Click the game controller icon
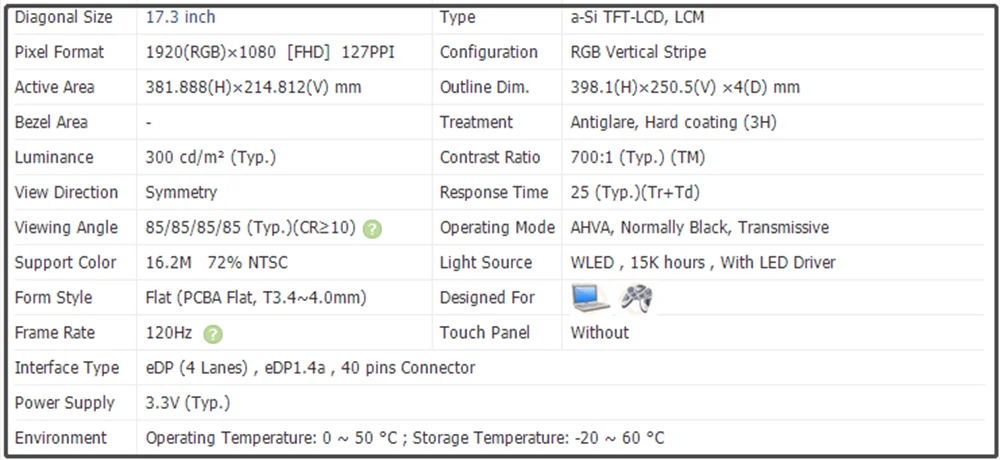Image resolution: width=1000 pixels, height=460 pixels. (x=636, y=297)
